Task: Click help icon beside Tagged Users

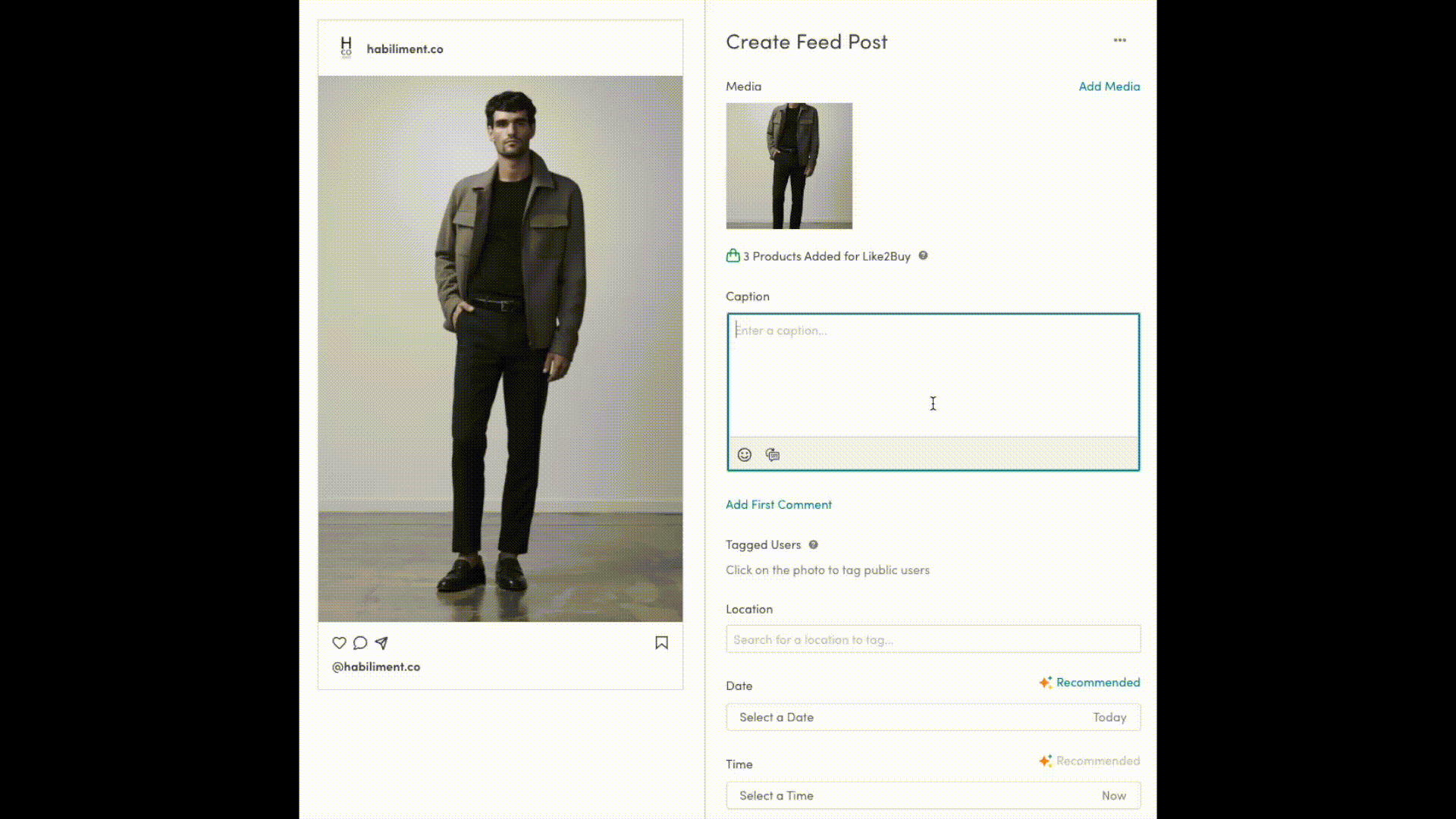Action: point(813,544)
